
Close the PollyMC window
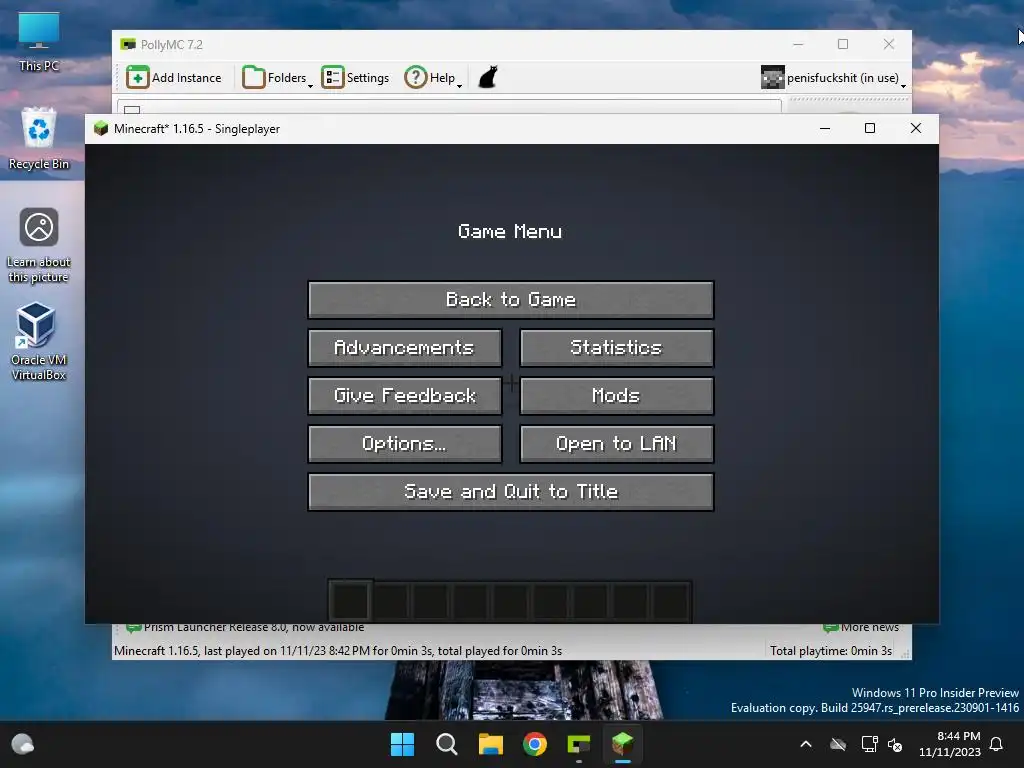889,44
